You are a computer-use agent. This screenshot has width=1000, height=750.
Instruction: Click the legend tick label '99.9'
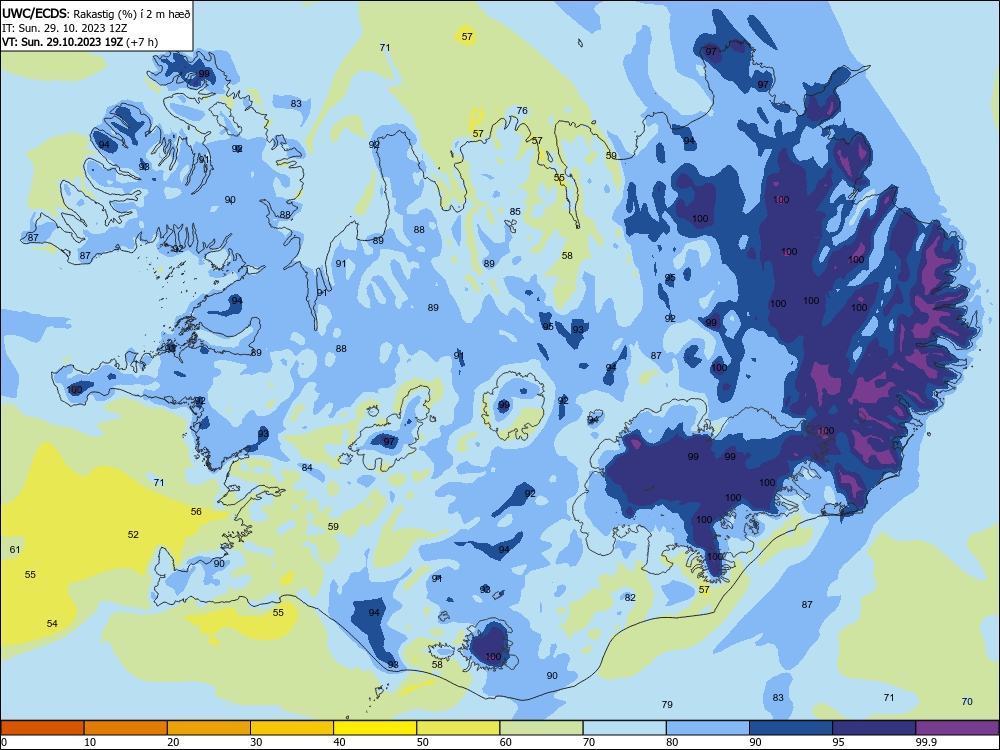926,742
